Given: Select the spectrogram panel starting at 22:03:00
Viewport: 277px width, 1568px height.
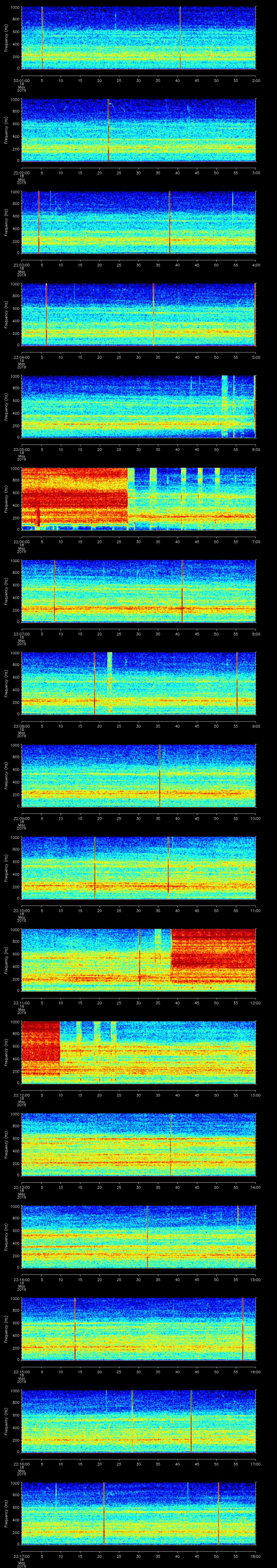Looking at the screenshot, I should [138, 222].
